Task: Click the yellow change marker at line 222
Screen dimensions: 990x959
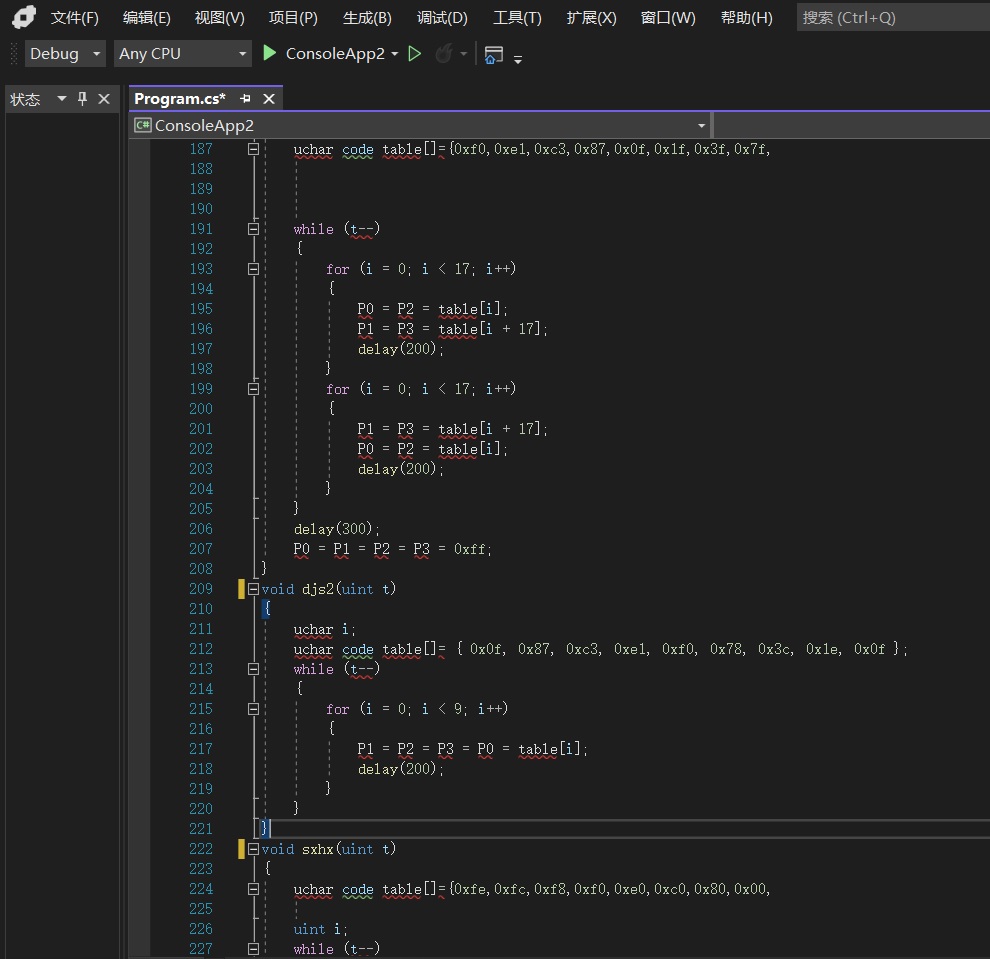Action: (x=241, y=849)
